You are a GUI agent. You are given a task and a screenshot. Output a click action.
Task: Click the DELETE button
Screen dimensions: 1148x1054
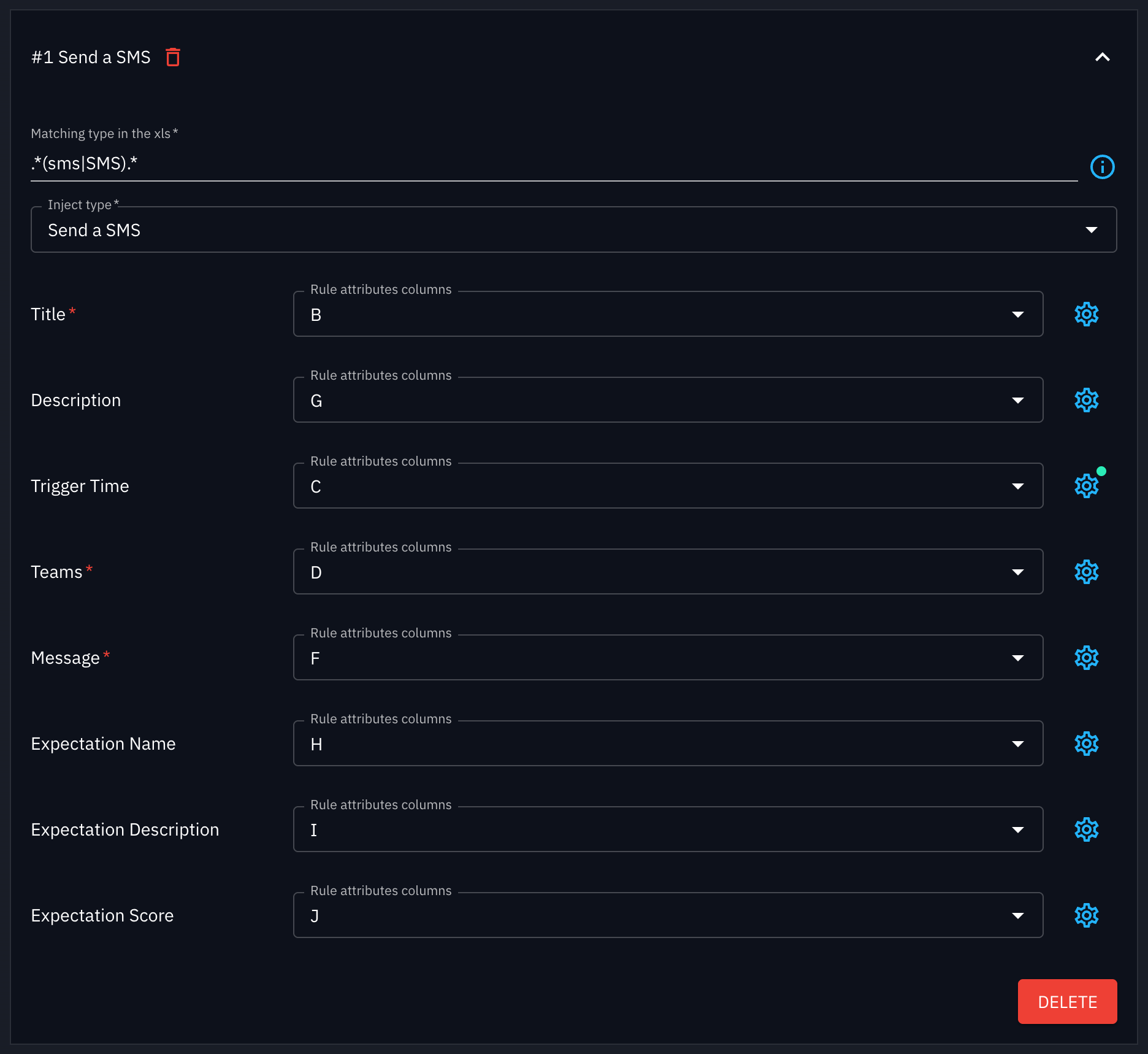tap(1067, 1001)
